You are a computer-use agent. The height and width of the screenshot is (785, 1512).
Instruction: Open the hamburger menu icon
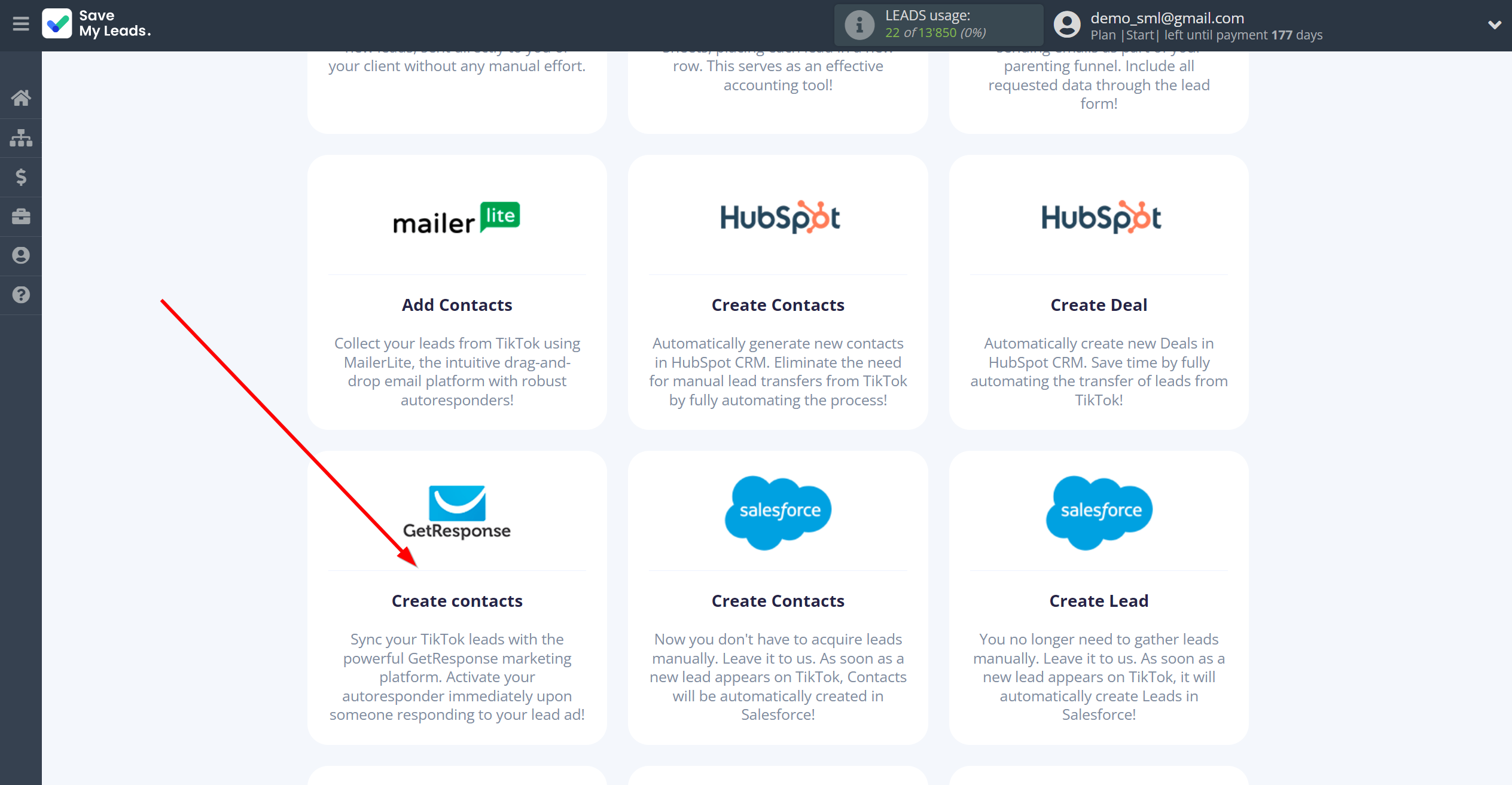(x=21, y=24)
